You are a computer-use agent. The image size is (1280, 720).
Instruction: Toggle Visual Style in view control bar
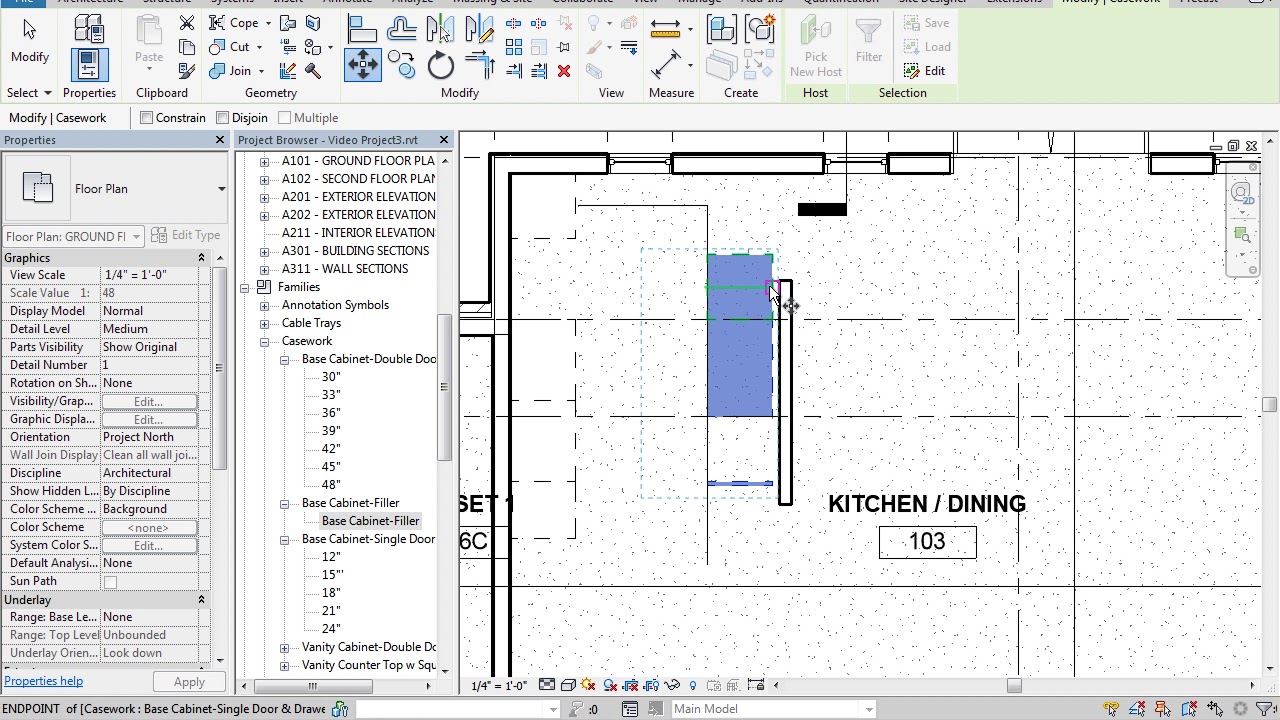click(x=567, y=685)
